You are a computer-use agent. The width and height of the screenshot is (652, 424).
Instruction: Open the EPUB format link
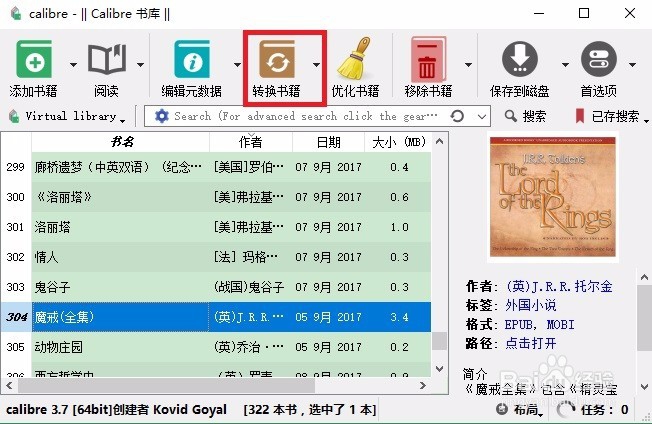pos(519,325)
